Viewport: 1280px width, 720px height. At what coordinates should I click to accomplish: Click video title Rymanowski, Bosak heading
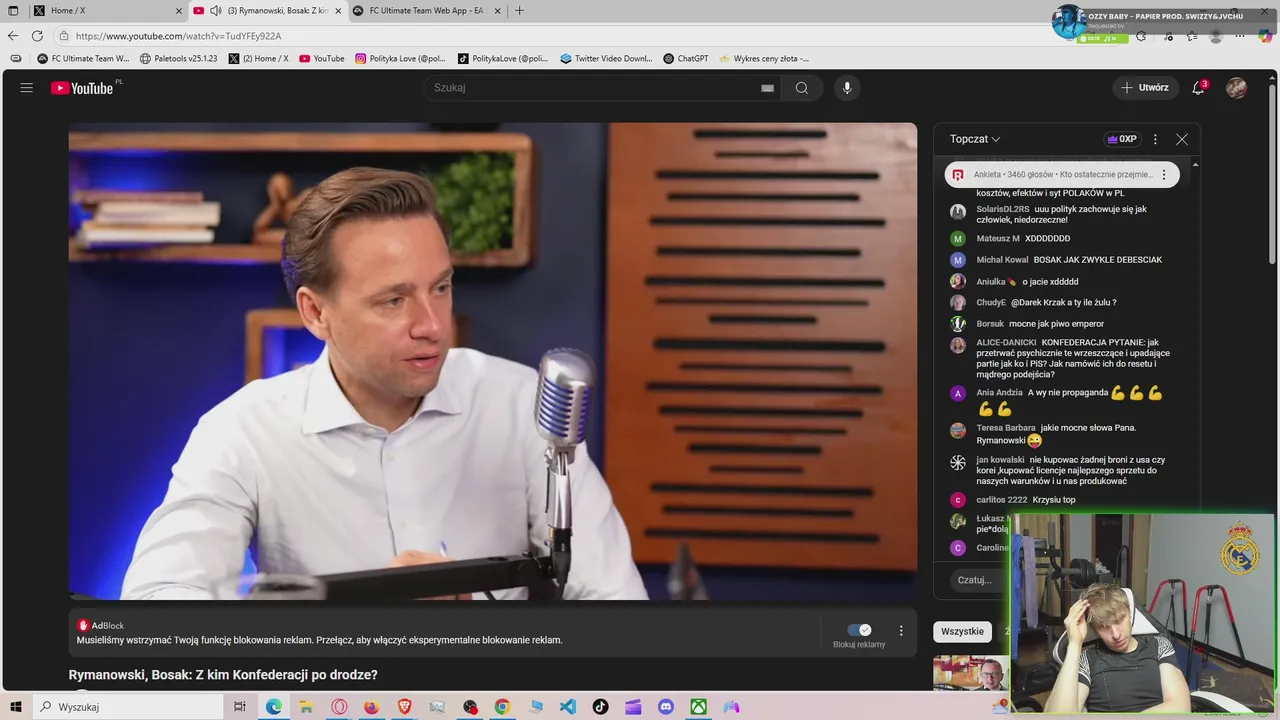tap(223, 675)
